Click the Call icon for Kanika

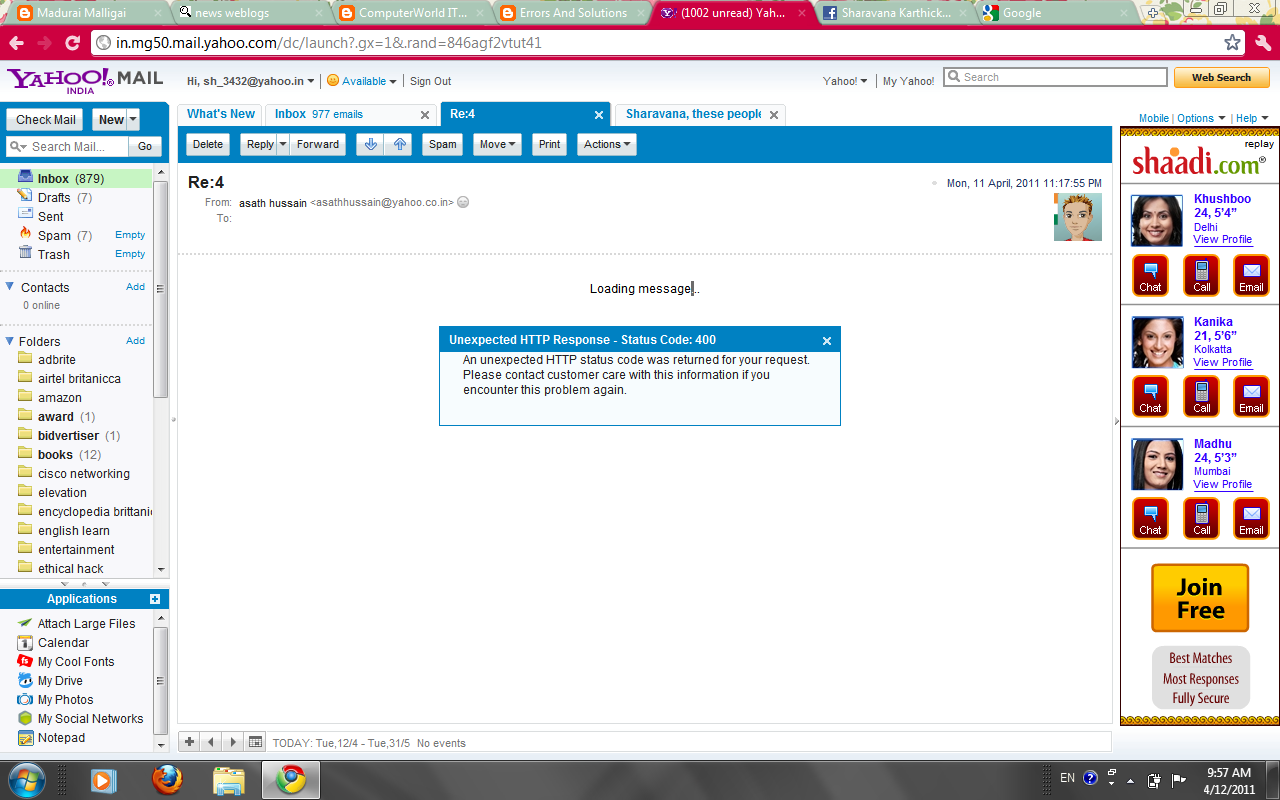(1201, 396)
